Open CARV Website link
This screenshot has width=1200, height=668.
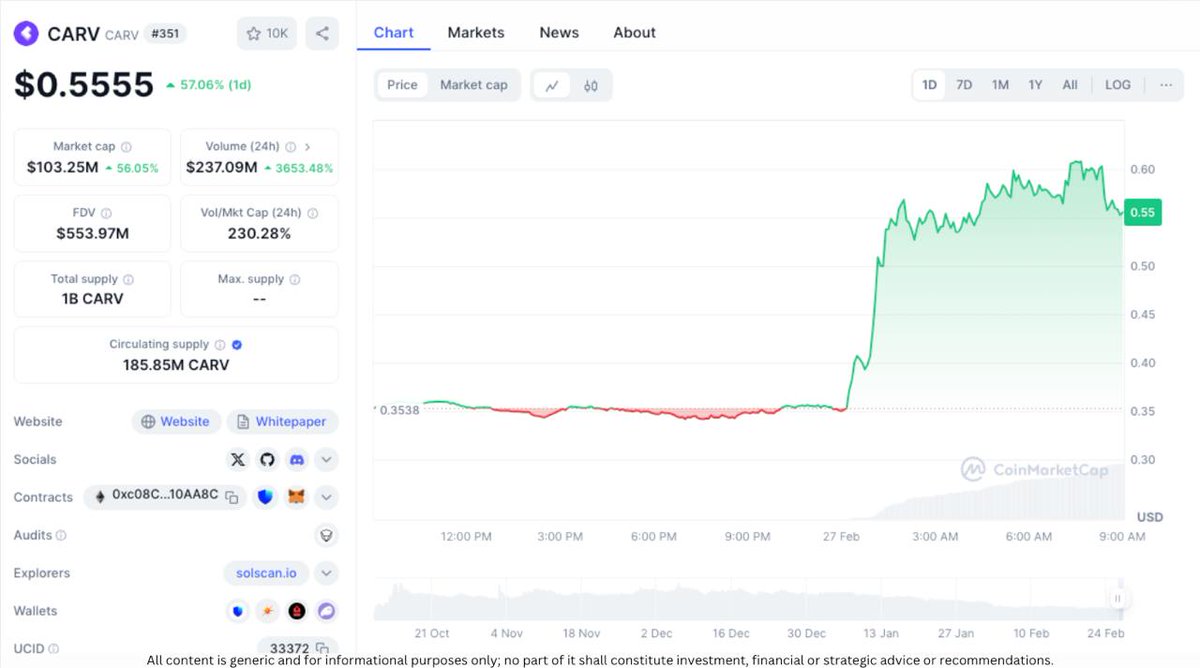pyautogui.click(x=175, y=422)
